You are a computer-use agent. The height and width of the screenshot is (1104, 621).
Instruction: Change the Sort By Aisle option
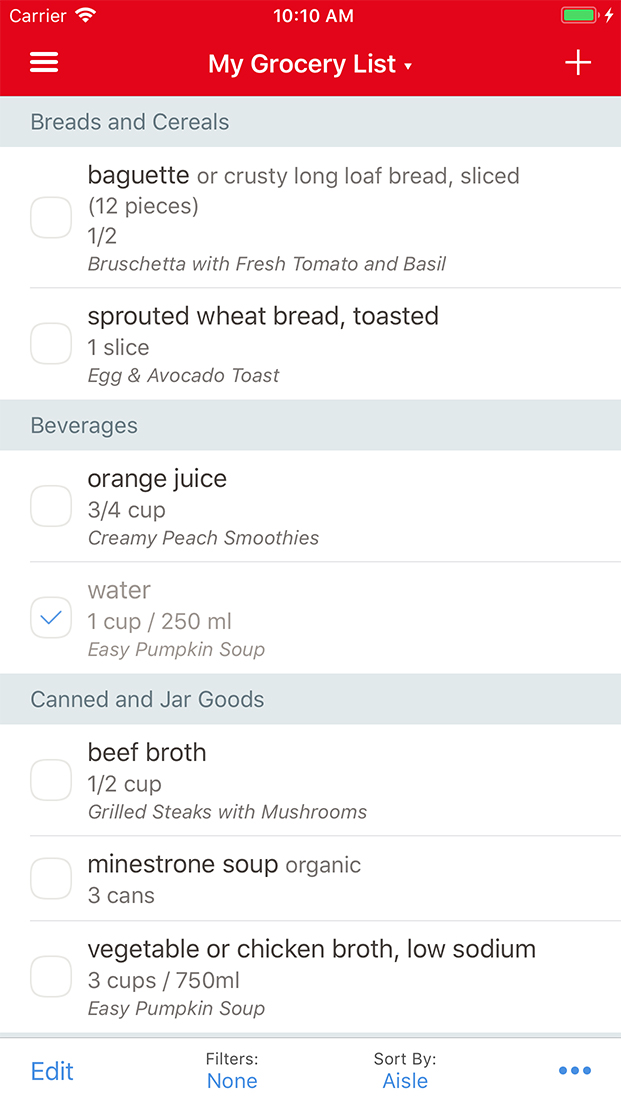click(x=405, y=1071)
